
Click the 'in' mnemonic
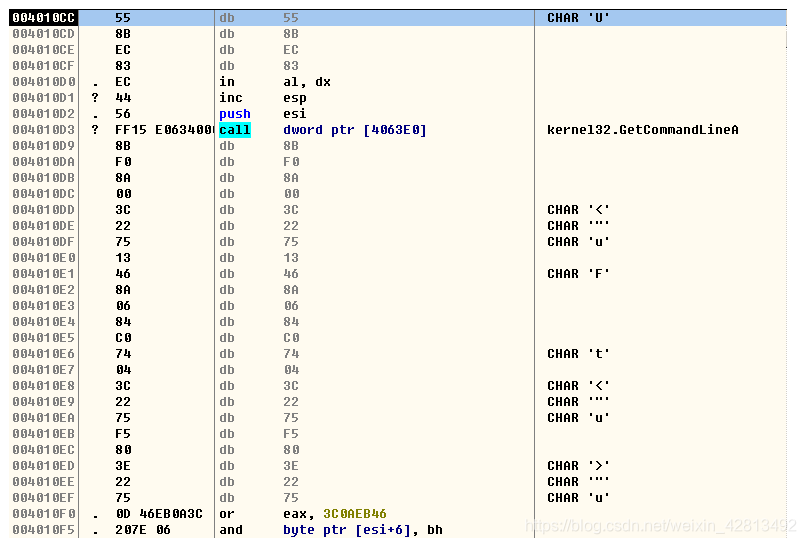227,82
